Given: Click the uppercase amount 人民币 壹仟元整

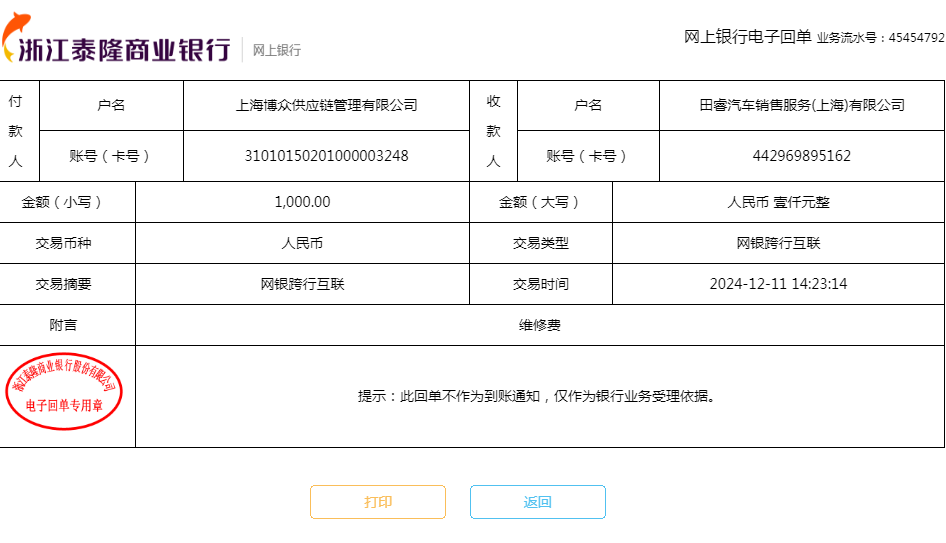Looking at the screenshot, I should 778,202.
